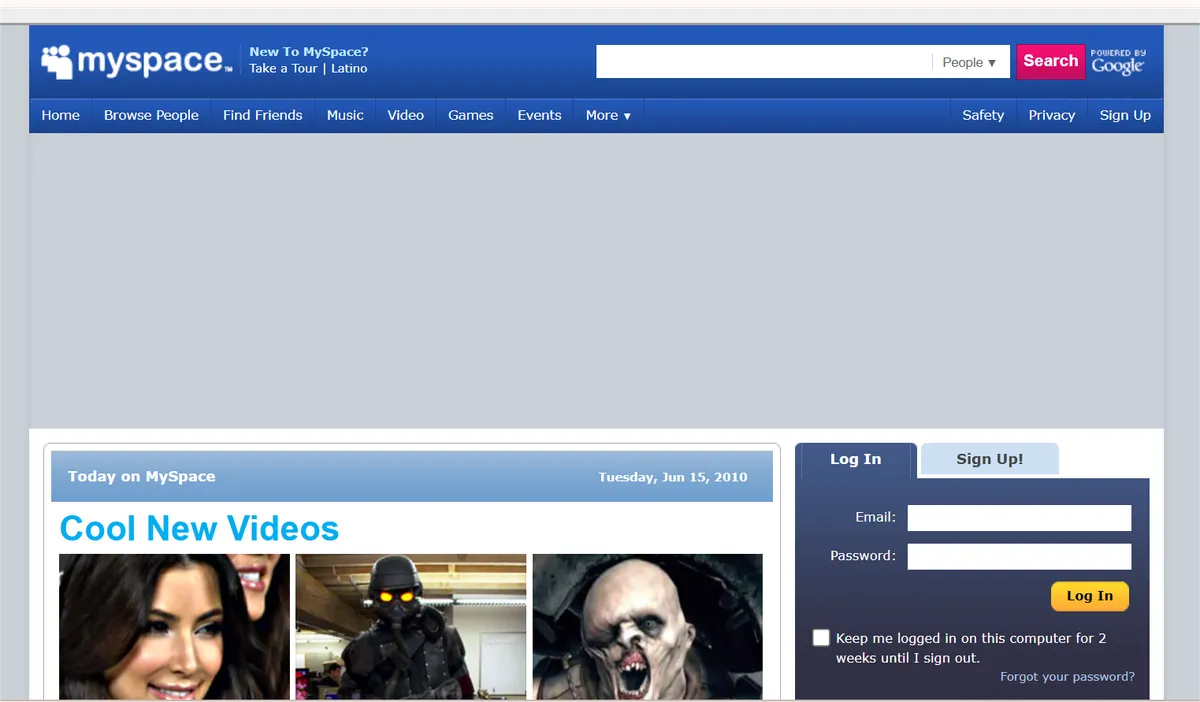Expand the More navigation menu
Screen dimensions: 1200x702
pos(608,115)
